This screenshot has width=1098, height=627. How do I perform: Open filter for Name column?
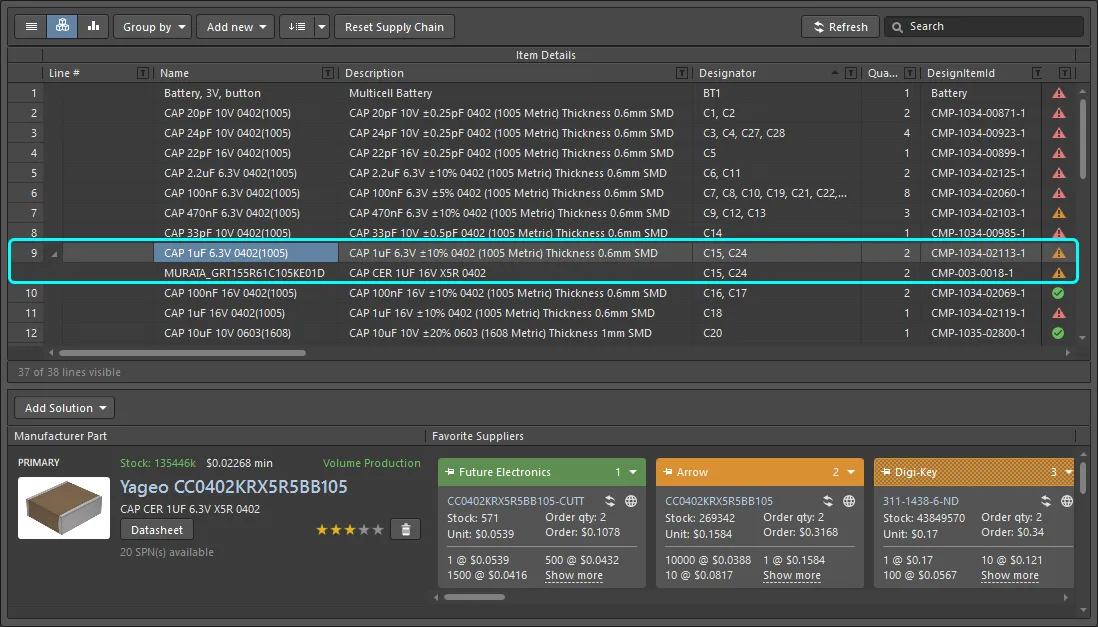tap(328, 73)
